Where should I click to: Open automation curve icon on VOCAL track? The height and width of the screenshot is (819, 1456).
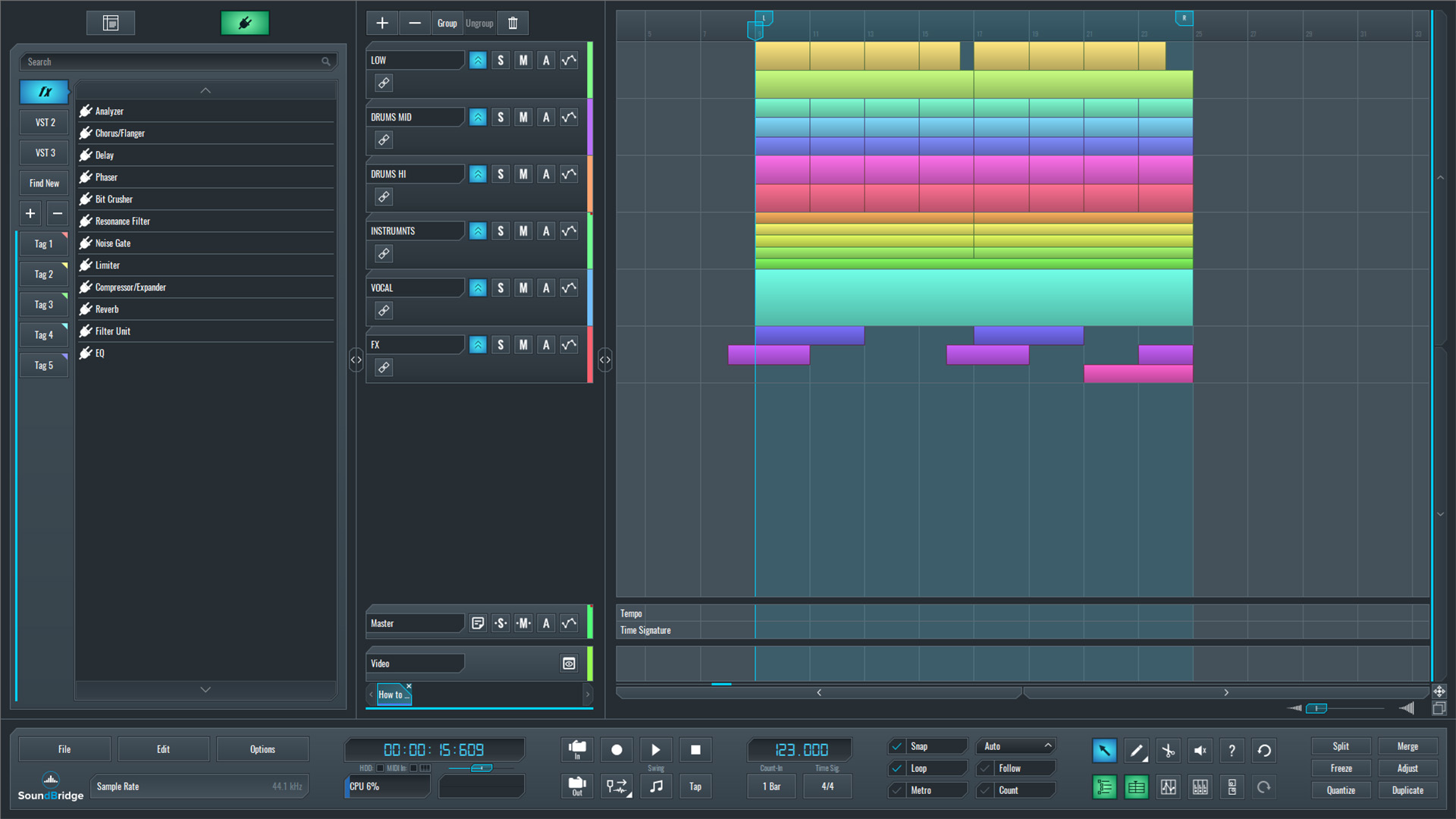pyautogui.click(x=569, y=287)
